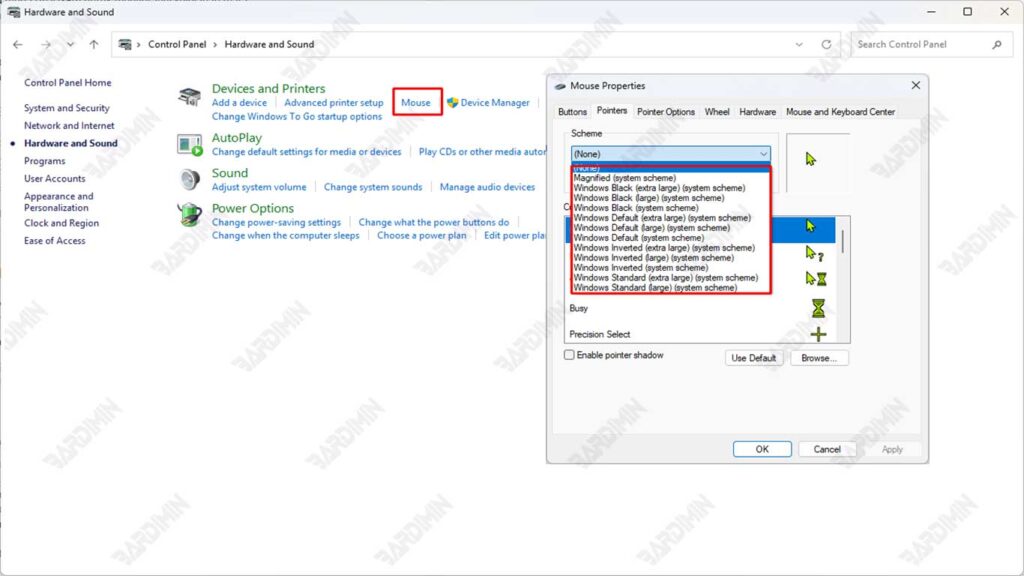Choose Windows Inverted (large) scheme
This screenshot has width=1024, height=576.
coord(654,258)
